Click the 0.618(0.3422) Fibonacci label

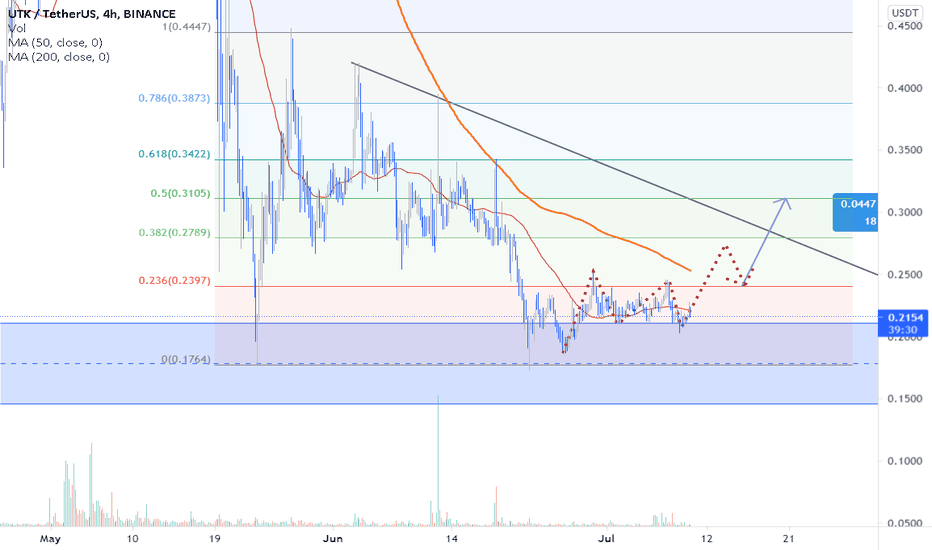tap(174, 154)
